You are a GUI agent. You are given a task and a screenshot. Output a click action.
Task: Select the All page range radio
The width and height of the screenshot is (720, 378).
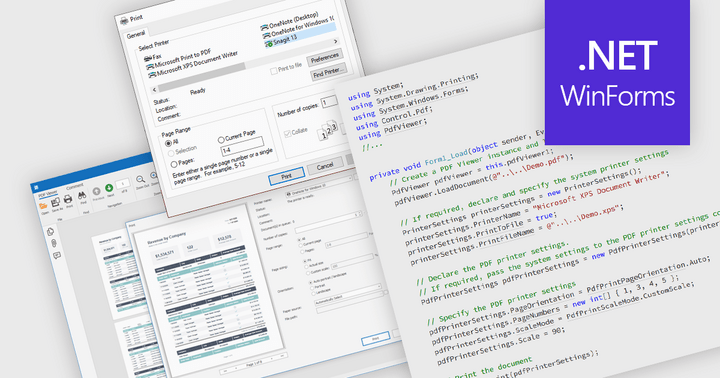(169, 143)
